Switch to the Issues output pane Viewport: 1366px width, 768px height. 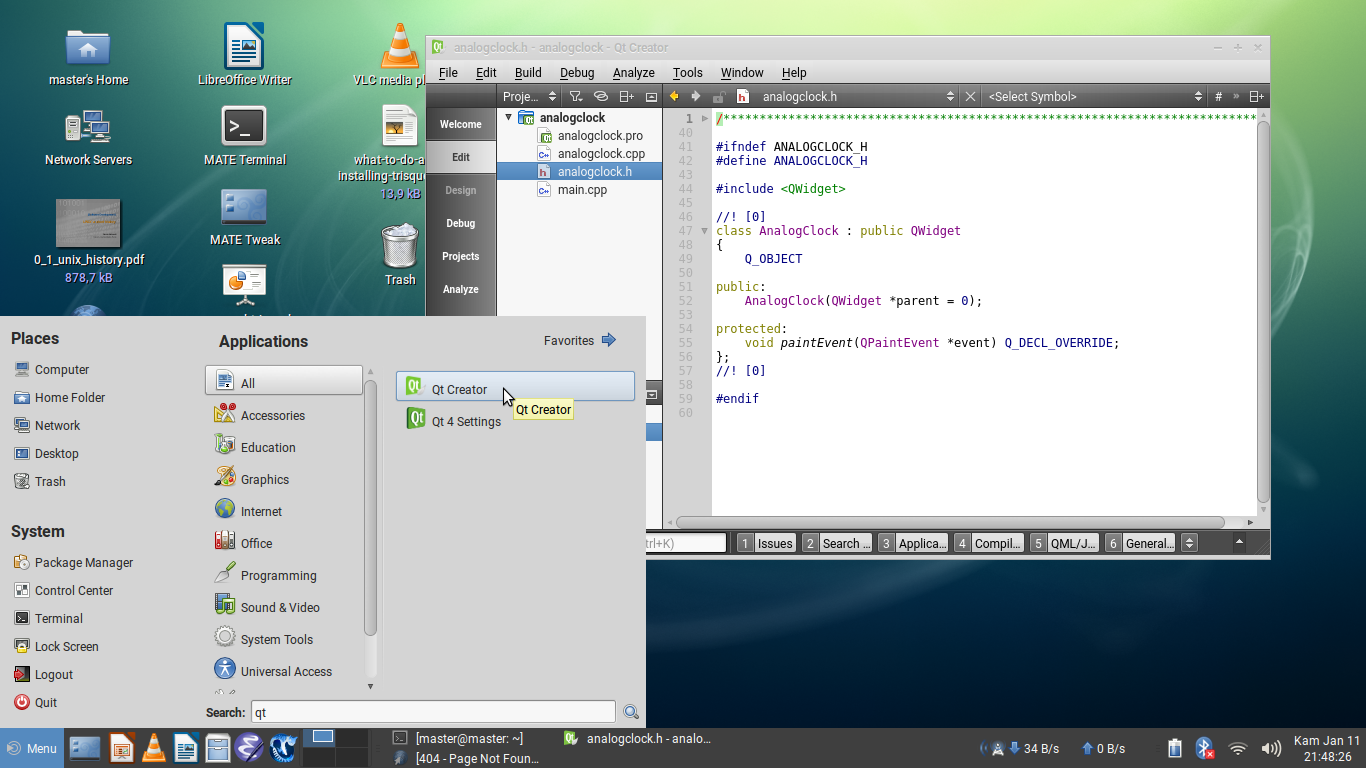click(x=765, y=542)
